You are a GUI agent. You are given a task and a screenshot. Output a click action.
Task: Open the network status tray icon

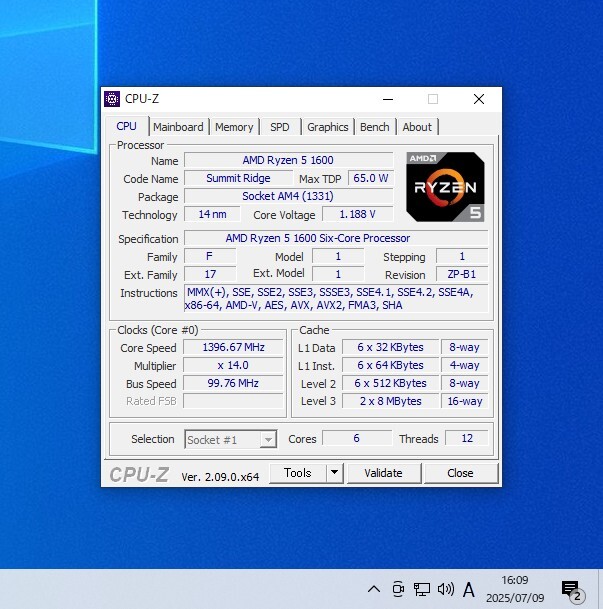422,589
